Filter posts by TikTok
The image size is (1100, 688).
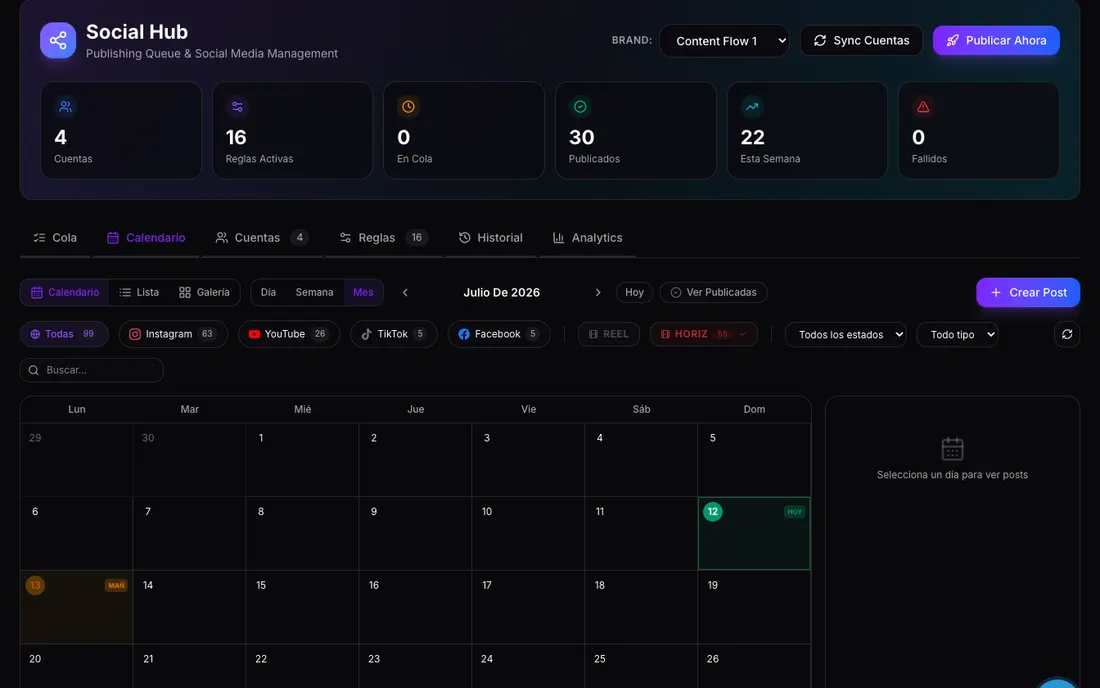click(394, 335)
